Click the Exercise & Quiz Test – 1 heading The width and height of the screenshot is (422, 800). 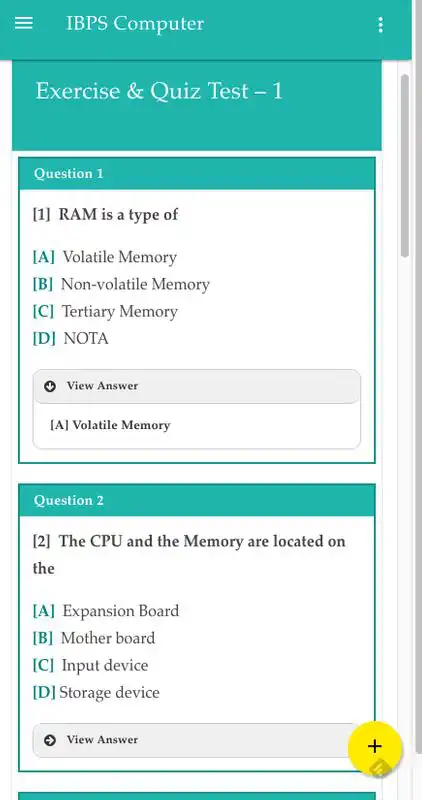click(x=159, y=91)
